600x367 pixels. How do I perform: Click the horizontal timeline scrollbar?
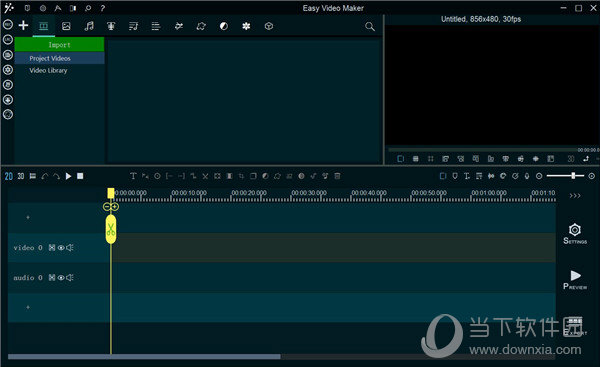[x=144, y=357]
